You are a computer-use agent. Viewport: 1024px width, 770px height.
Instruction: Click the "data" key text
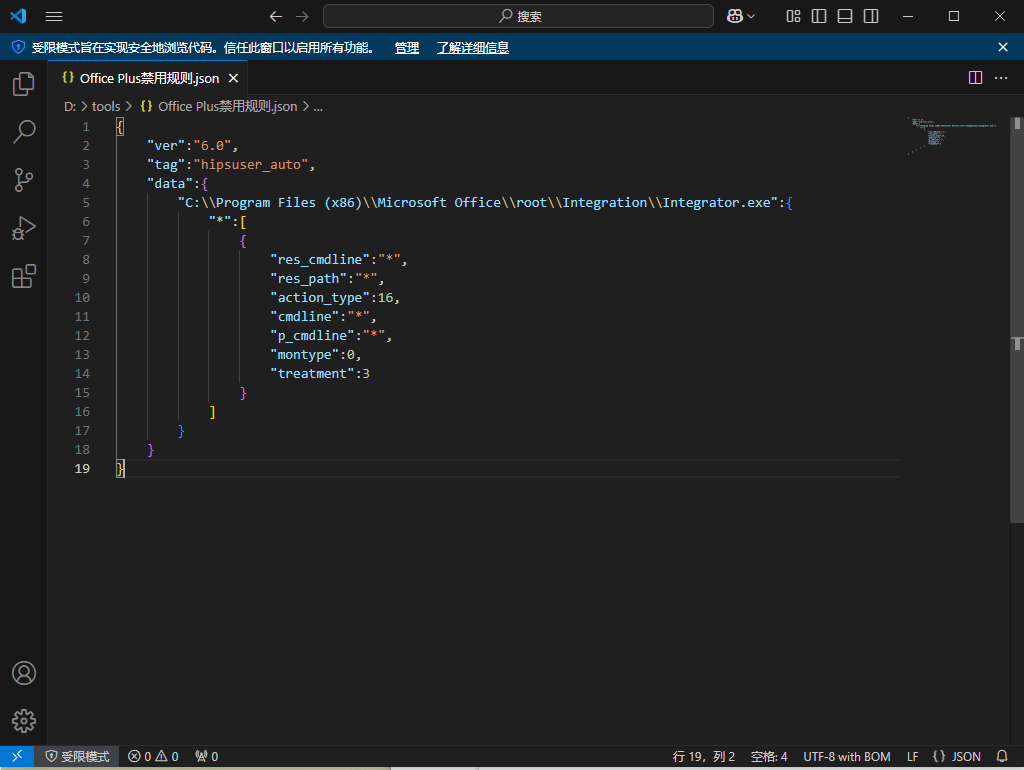pyautogui.click(x=170, y=184)
